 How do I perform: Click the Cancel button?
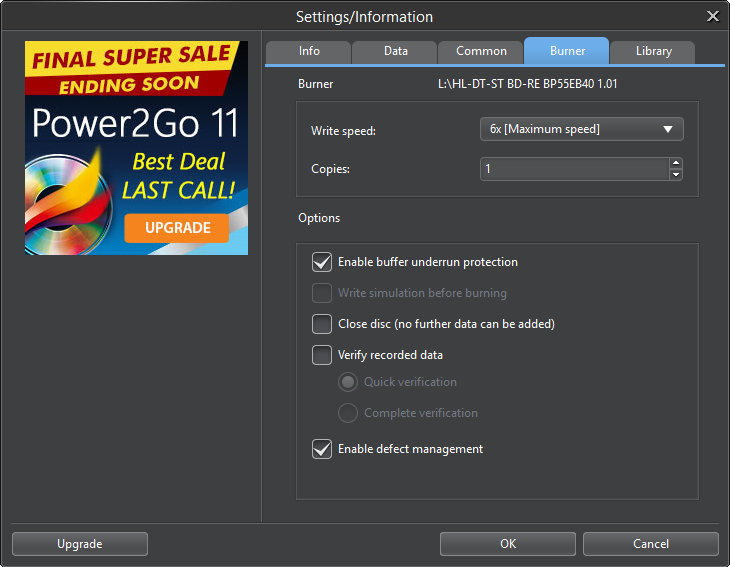coord(650,544)
